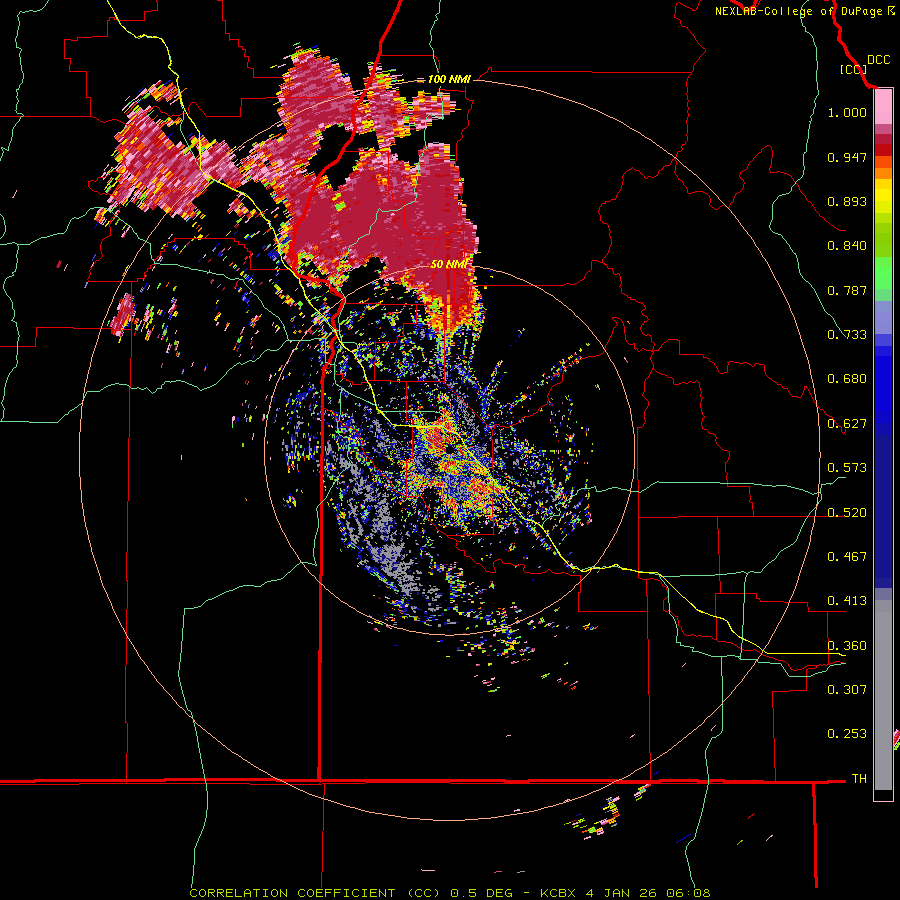This screenshot has height=900, width=900.
Task: Select the 0.680 legend value
Action: point(847,379)
